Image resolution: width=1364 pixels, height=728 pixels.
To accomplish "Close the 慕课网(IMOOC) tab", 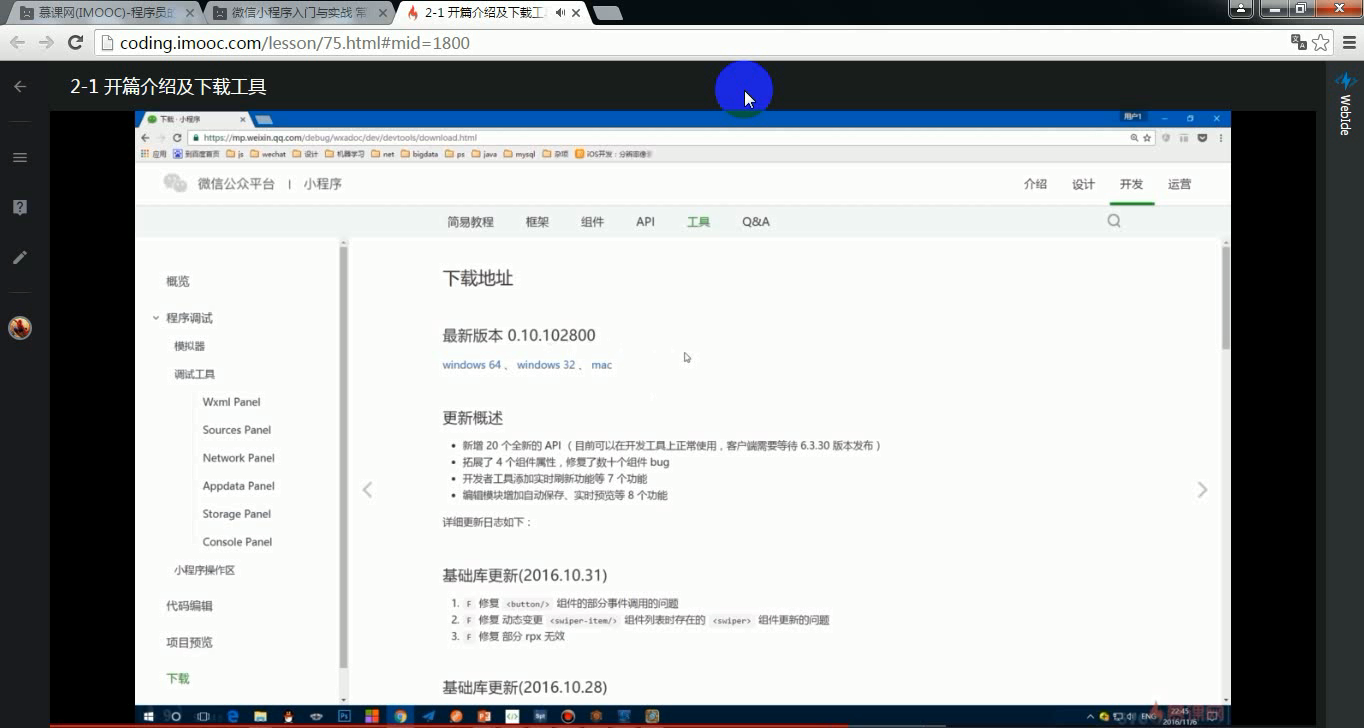I will [x=189, y=13].
